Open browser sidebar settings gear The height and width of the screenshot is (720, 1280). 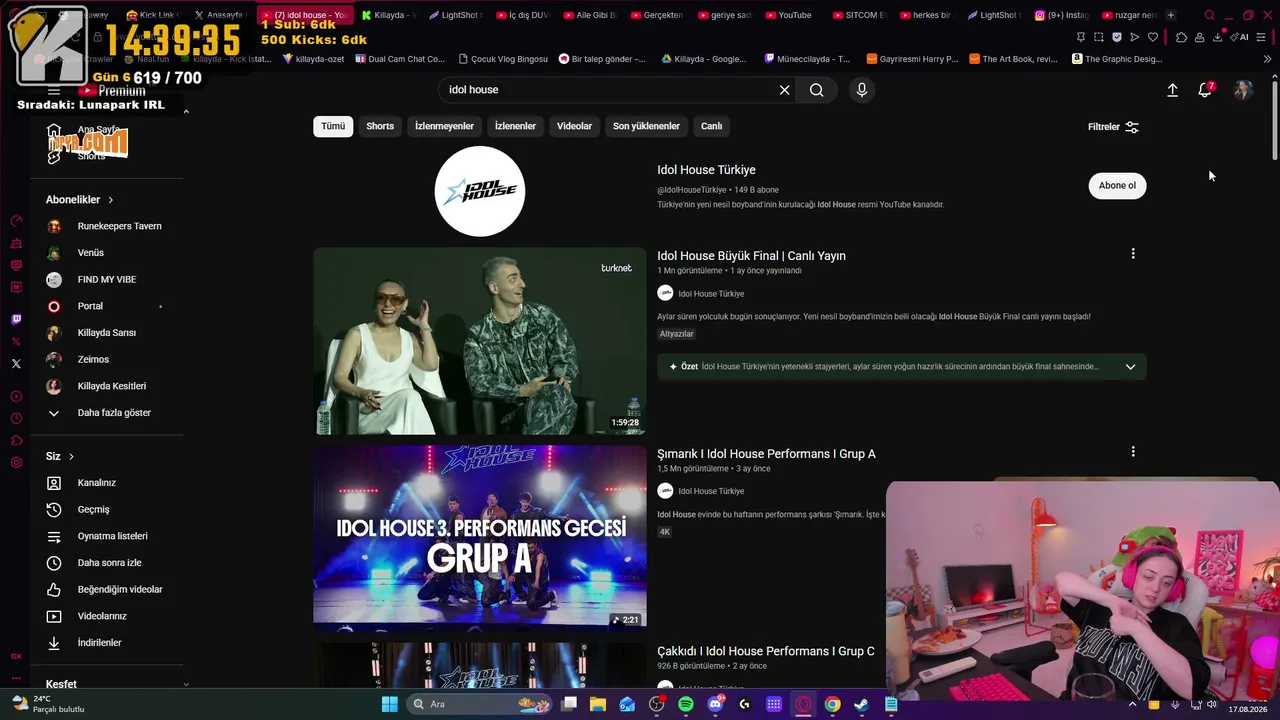coord(16,462)
